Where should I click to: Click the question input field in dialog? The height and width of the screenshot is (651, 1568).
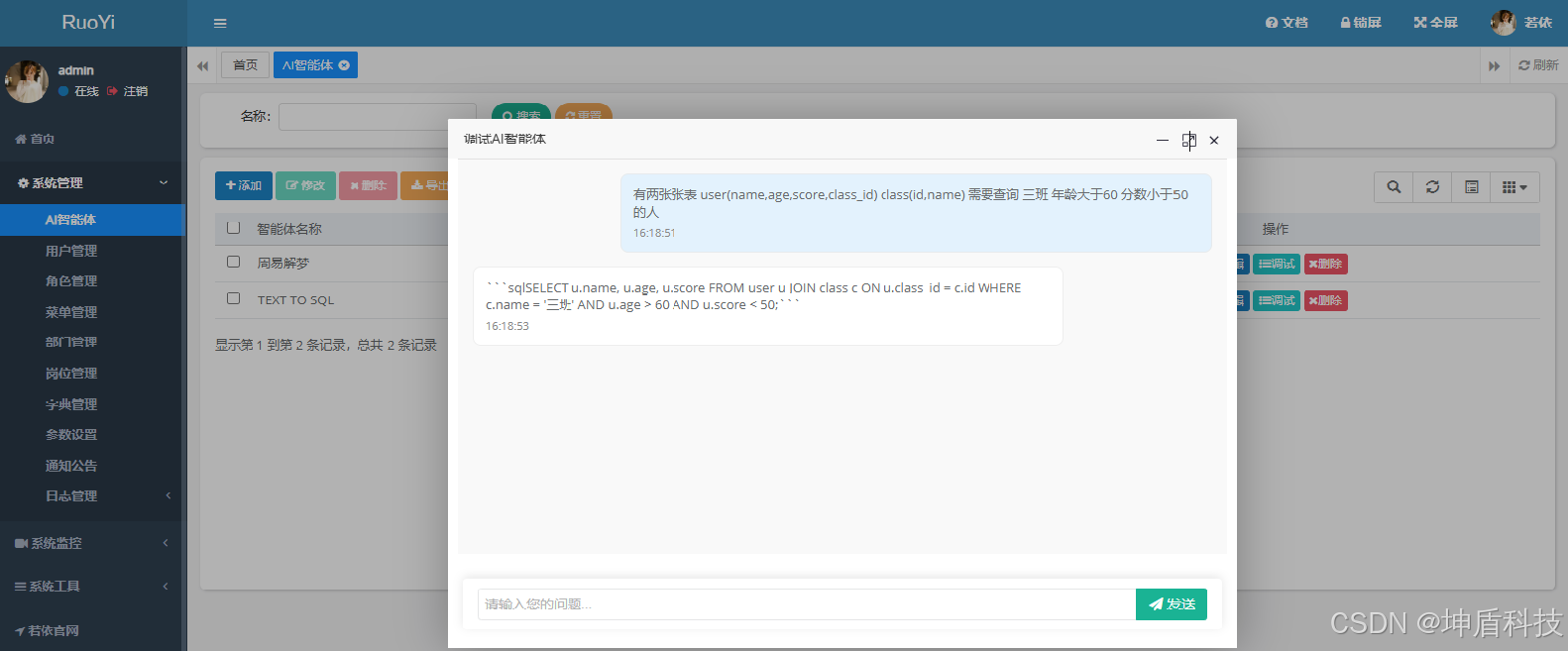(x=806, y=604)
